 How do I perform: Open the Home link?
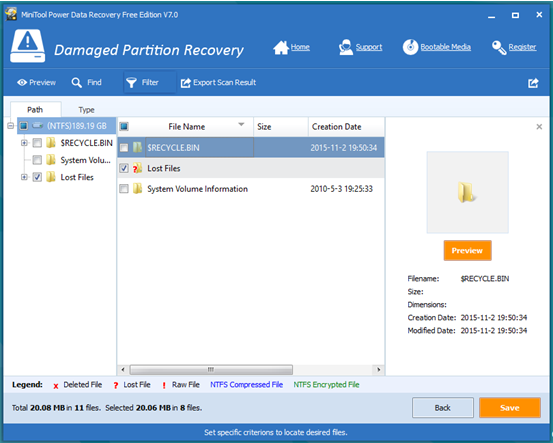click(300, 47)
